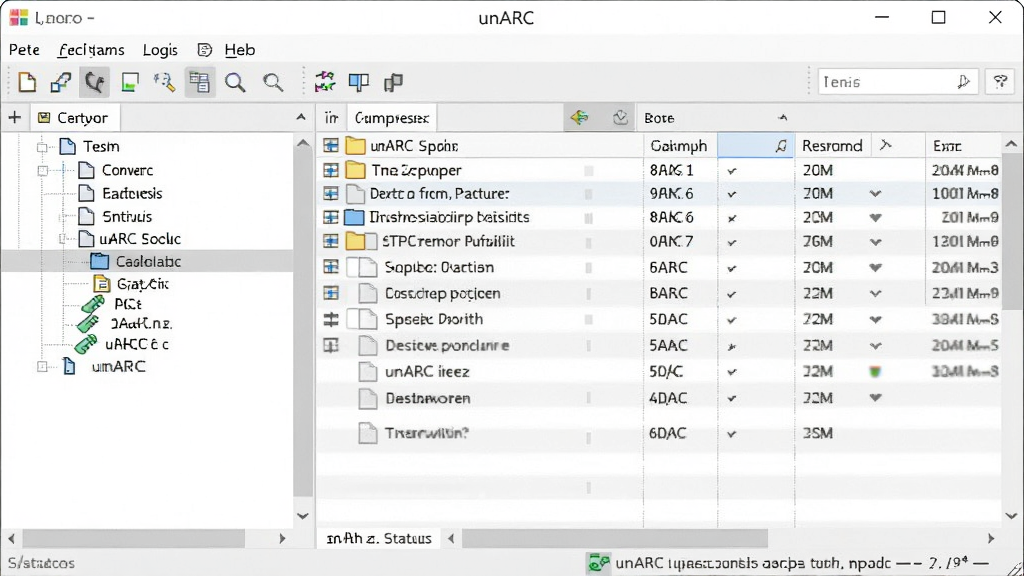Click the yellow-green arrow icon beside Bote
This screenshot has height=576, width=1024.
(x=579, y=118)
